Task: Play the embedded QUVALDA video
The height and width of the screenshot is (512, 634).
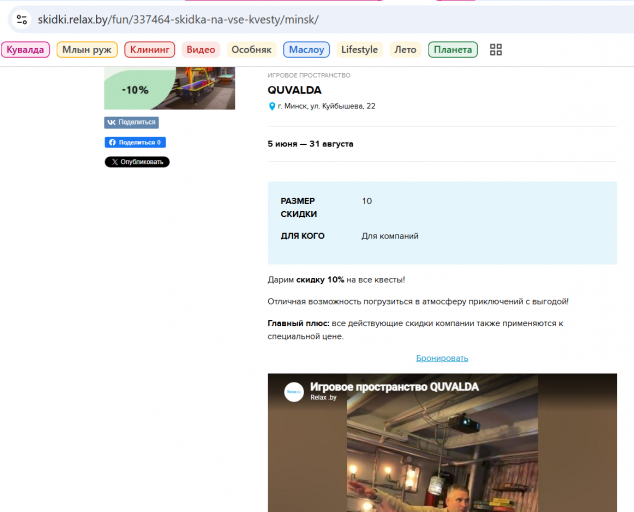Action: click(442, 443)
